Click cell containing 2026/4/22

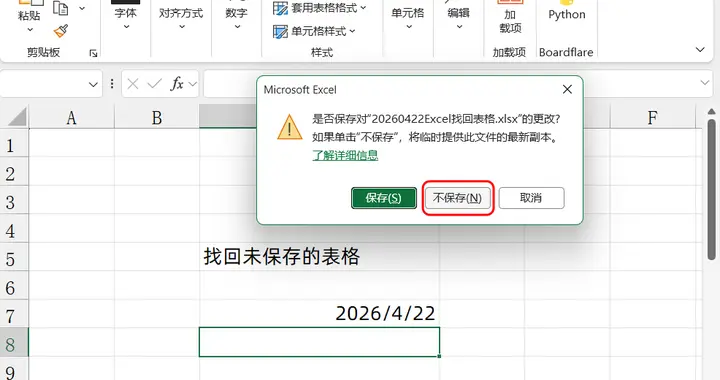pyautogui.click(x=319, y=313)
